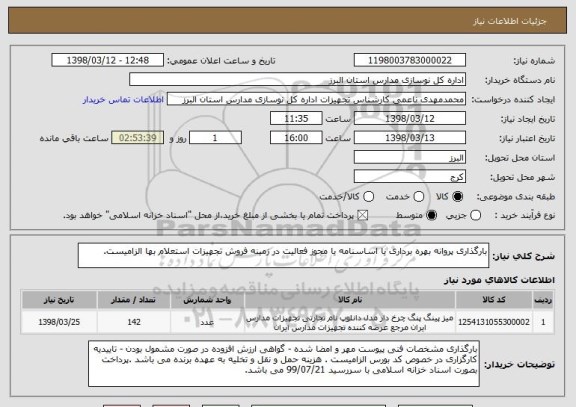
Task: Click the تاریخ نیاز column header
Action: pos(59,300)
